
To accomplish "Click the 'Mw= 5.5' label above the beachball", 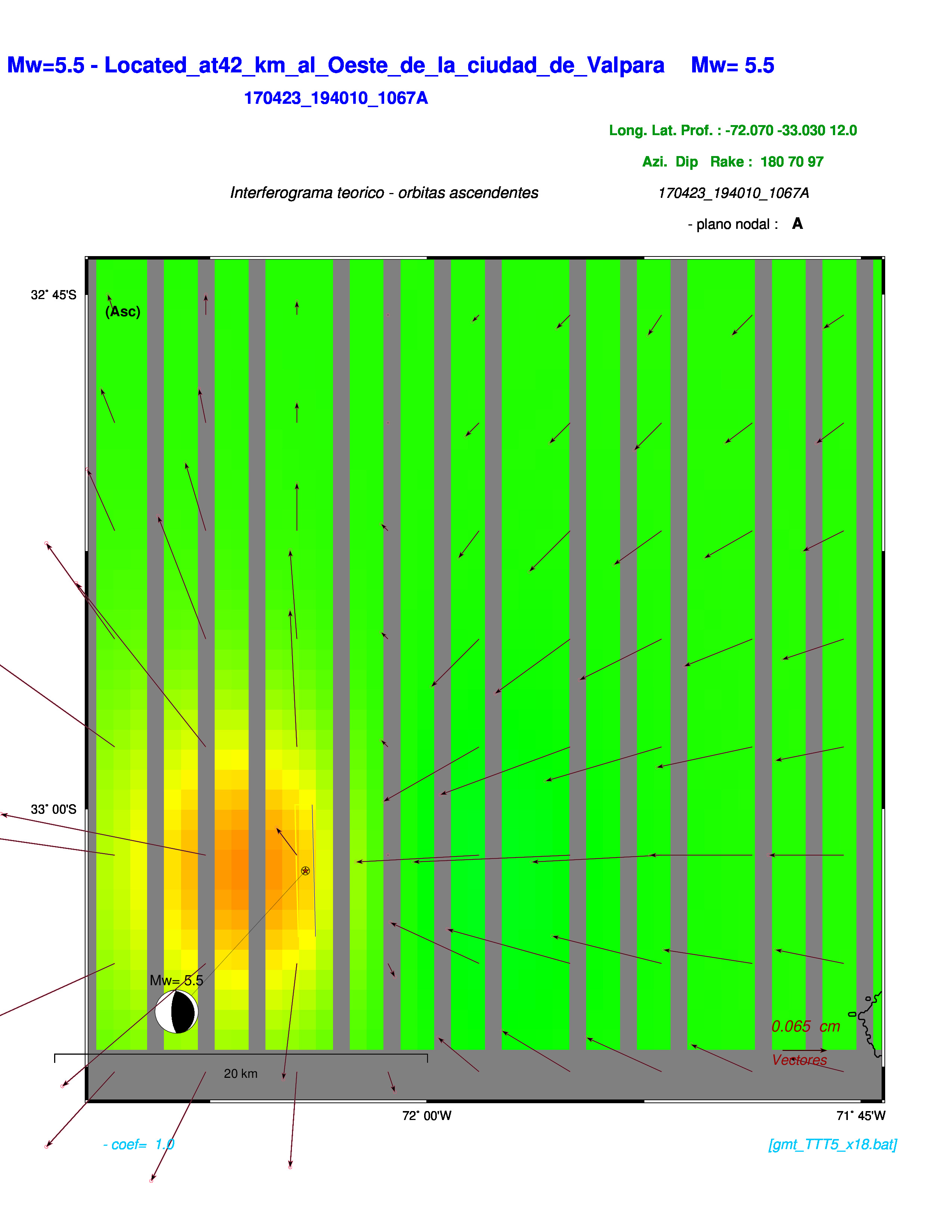I will (177, 980).
